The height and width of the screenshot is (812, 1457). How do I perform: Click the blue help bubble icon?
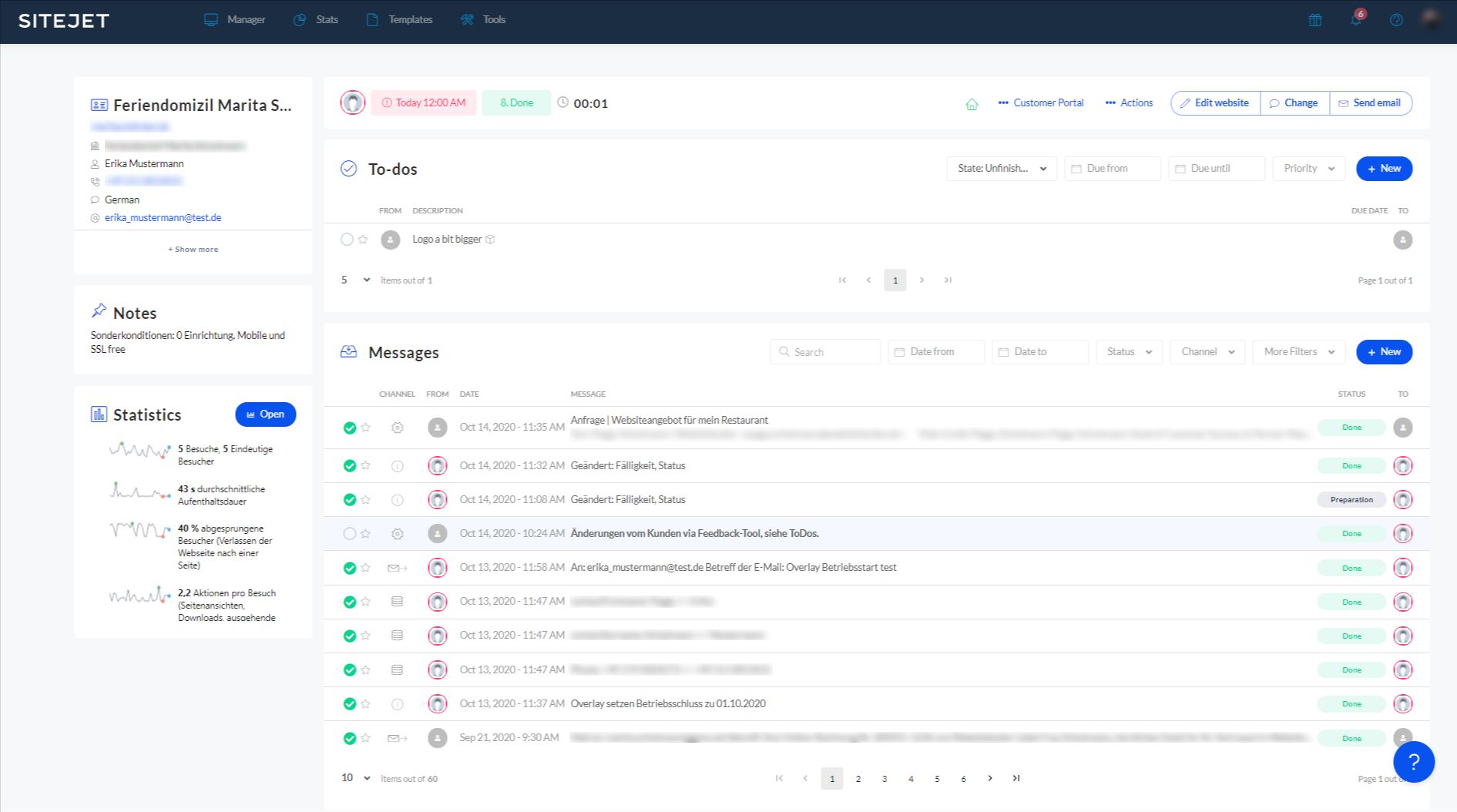(x=1413, y=762)
